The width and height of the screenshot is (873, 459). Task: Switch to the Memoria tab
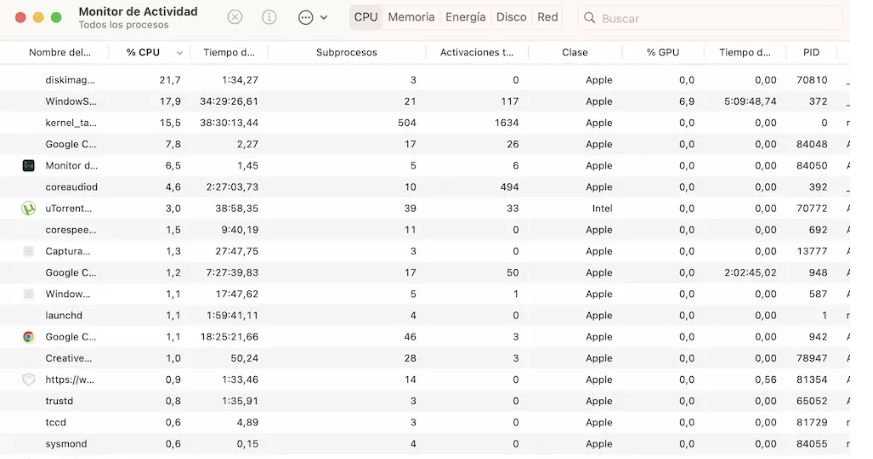coord(411,17)
